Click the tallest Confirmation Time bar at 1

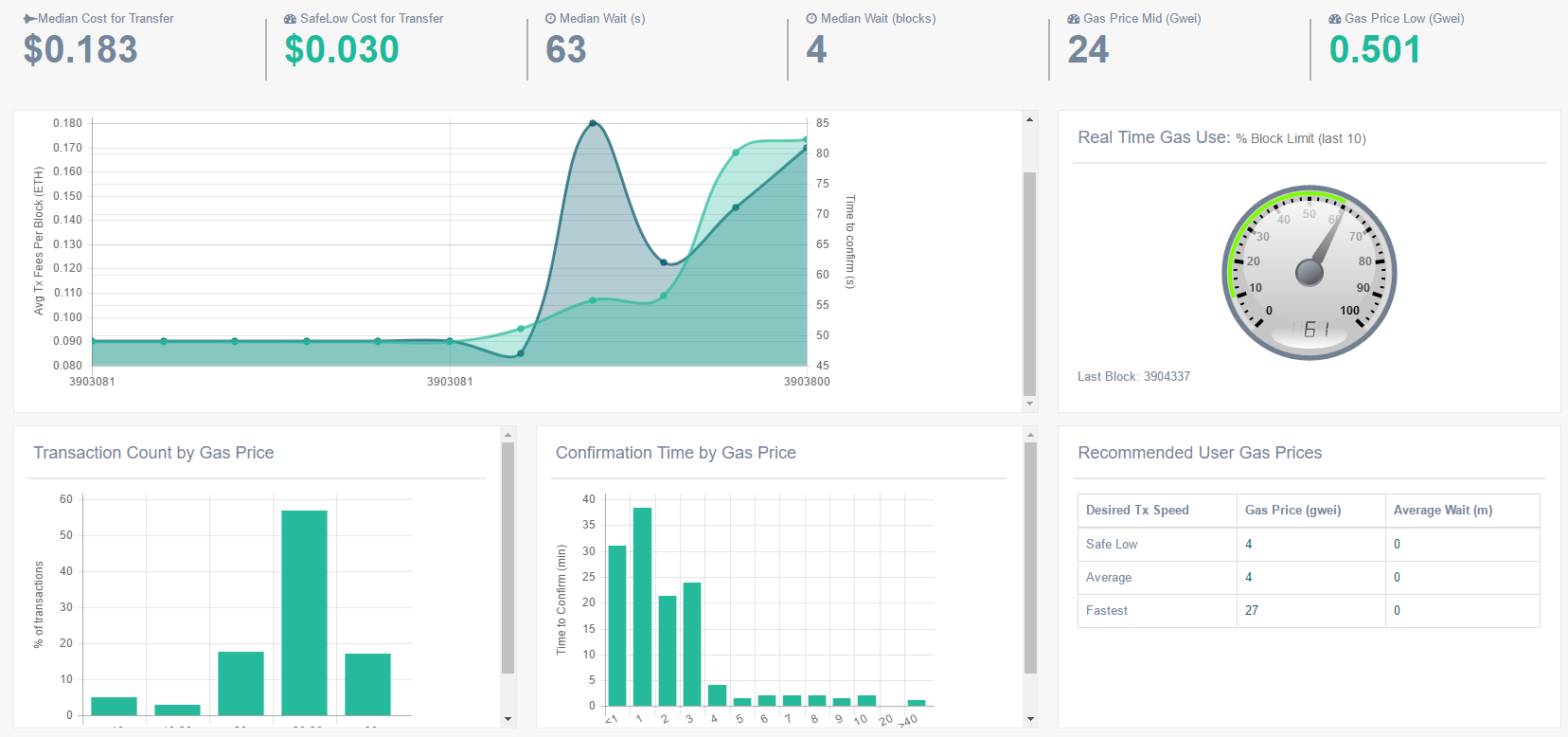point(642,606)
